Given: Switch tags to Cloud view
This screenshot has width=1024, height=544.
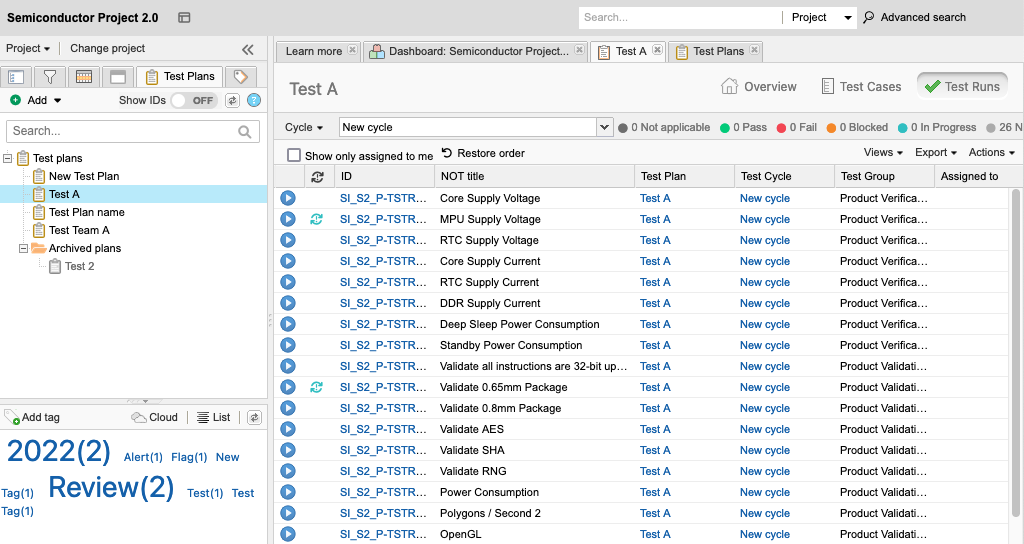Looking at the screenshot, I should click(155, 417).
